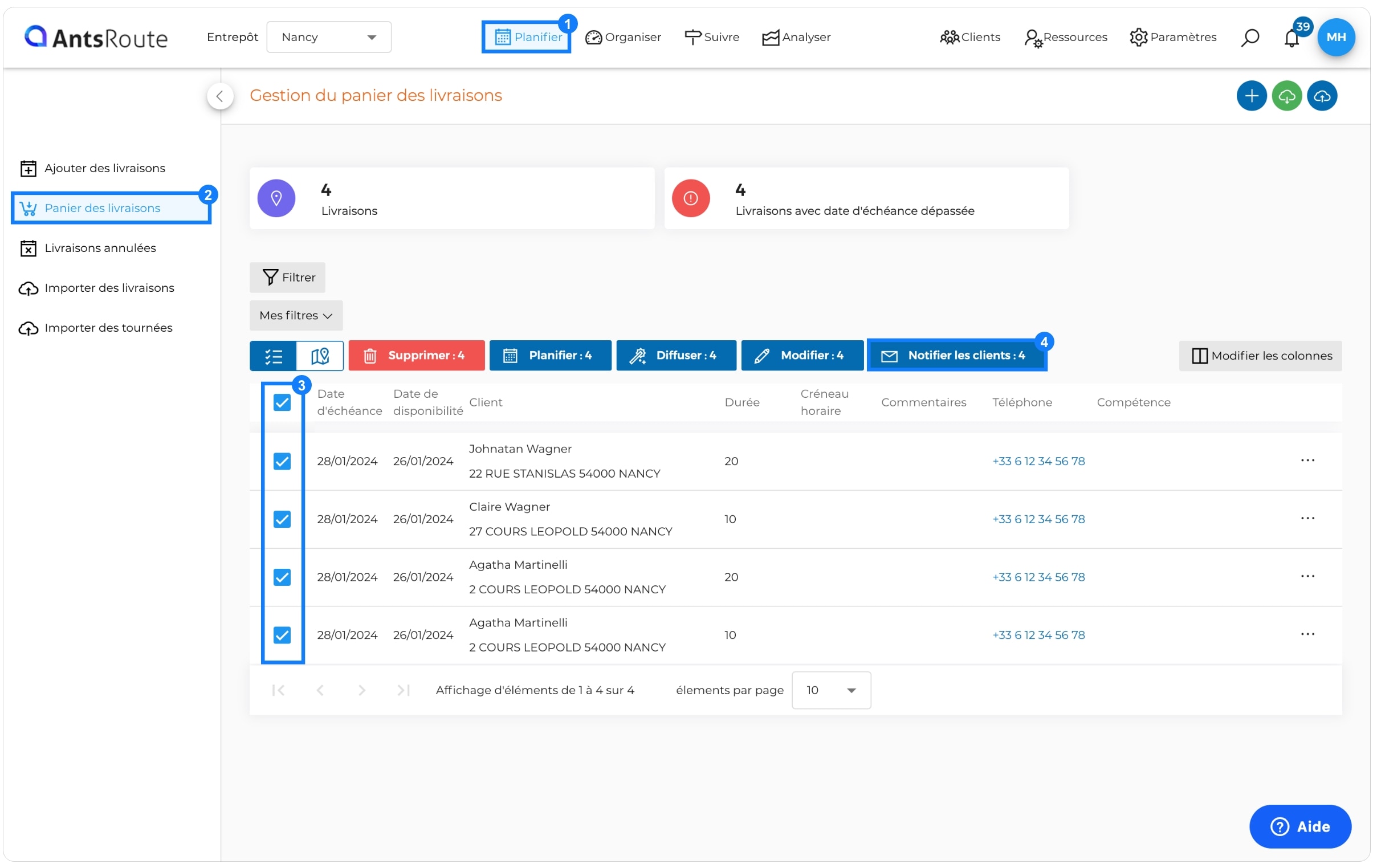
Task: Open actions for Agatha Martinelli duration 10
Action: click(x=1307, y=634)
